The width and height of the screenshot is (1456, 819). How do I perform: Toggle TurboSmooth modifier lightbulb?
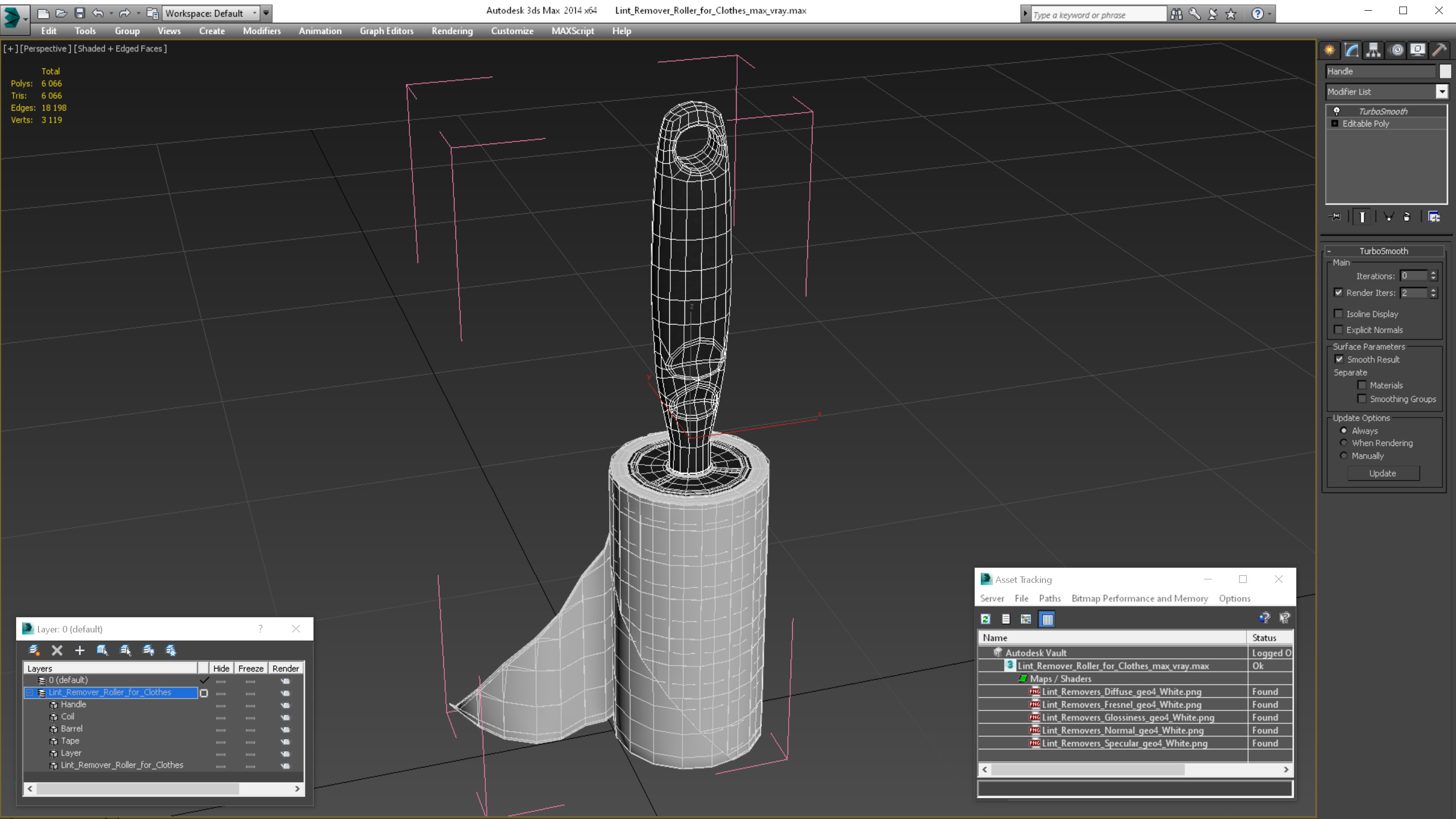(x=1336, y=111)
